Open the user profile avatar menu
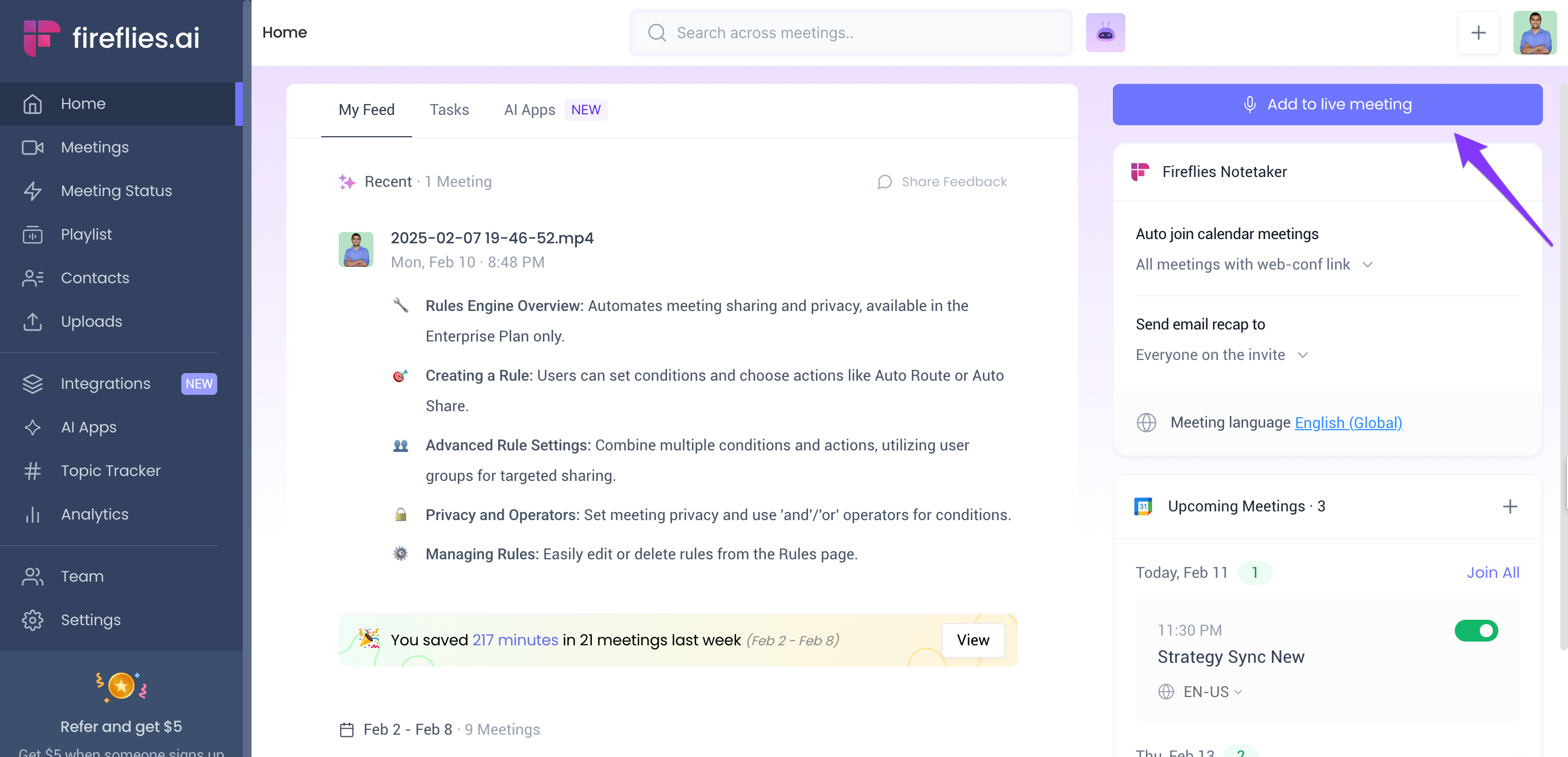 click(1535, 33)
